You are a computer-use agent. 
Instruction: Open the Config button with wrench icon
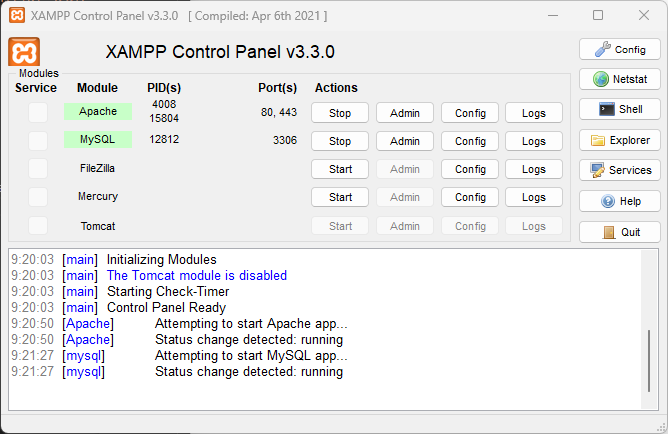pyautogui.click(x=619, y=49)
